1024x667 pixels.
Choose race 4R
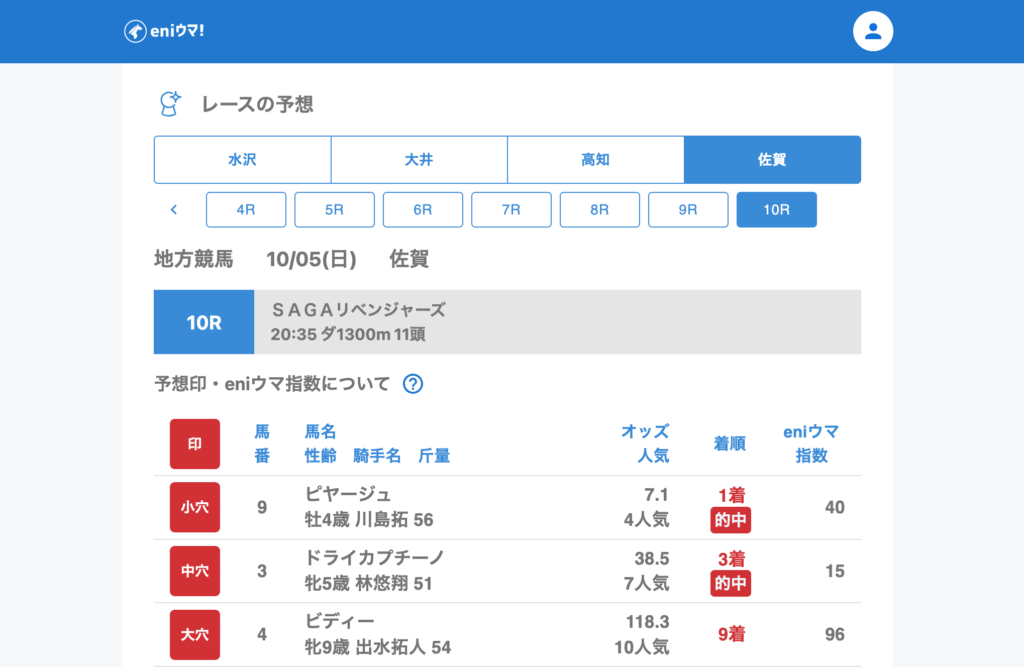click(246, 210)
